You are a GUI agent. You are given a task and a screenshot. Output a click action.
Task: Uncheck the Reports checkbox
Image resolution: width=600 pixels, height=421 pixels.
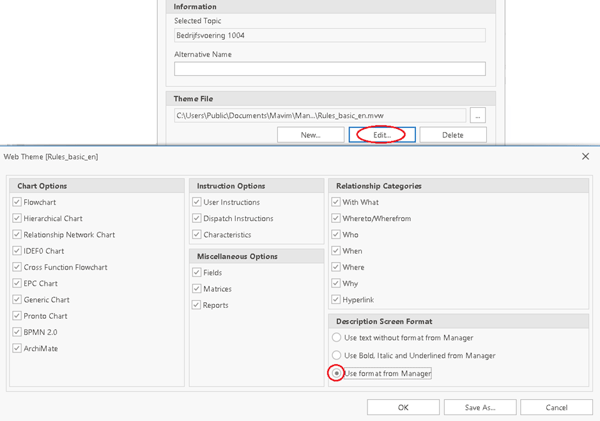point(197,305)
